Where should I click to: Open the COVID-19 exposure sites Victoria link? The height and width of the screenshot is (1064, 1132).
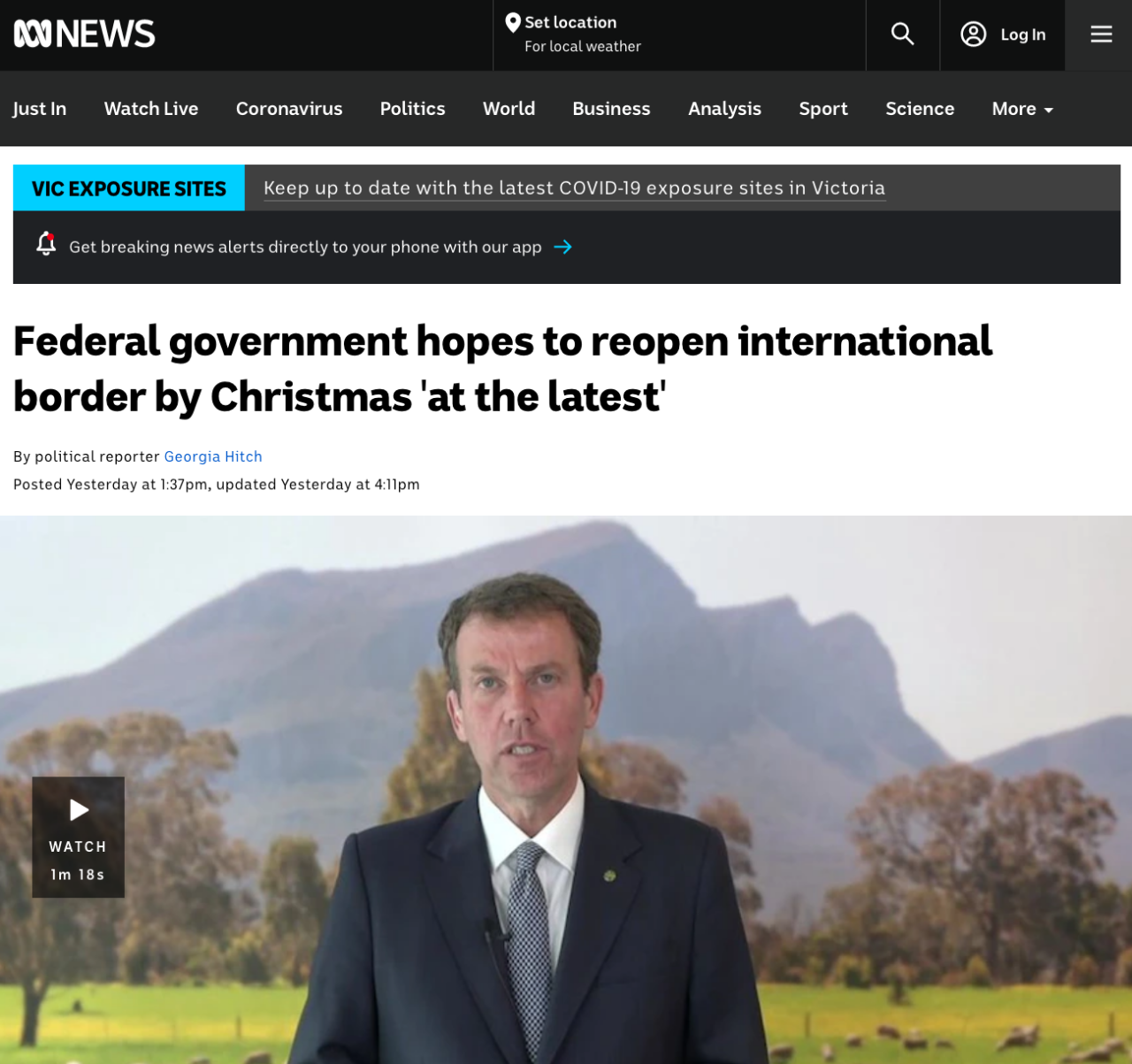coord(574,188)
